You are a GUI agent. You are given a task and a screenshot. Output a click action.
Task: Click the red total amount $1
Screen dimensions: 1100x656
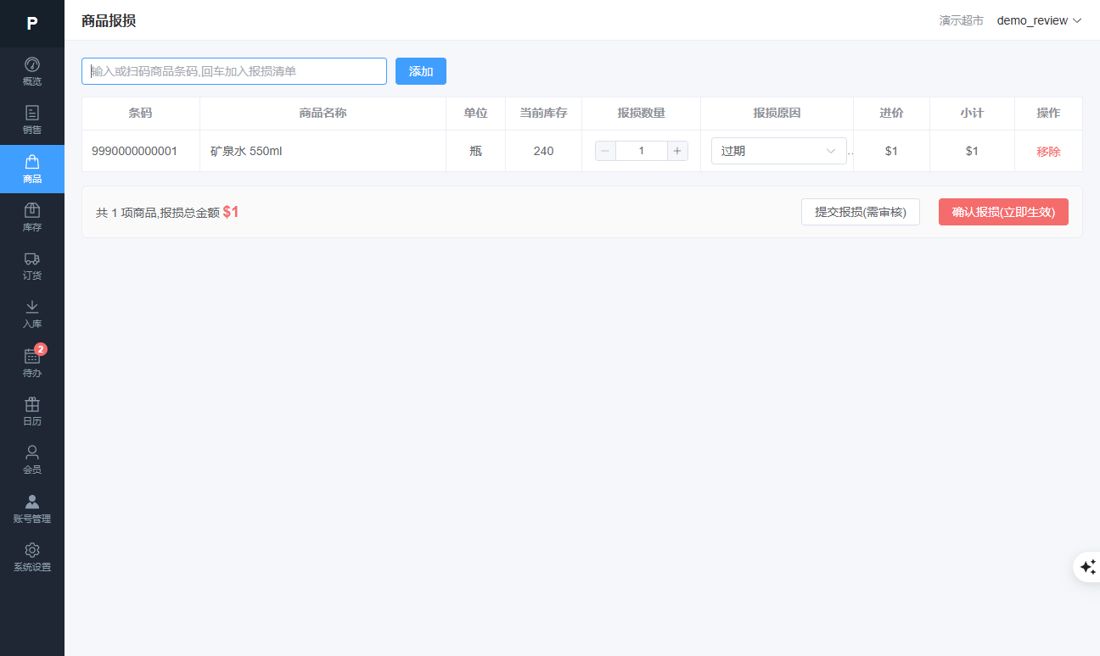point(231,212)
